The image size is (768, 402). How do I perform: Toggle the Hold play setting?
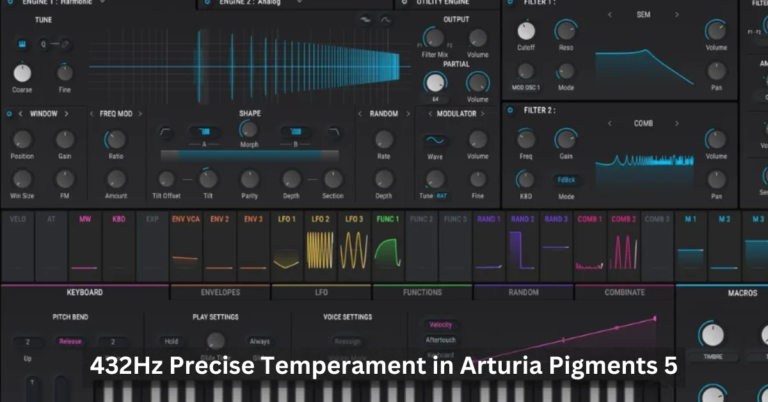click(x=171, y=341)
